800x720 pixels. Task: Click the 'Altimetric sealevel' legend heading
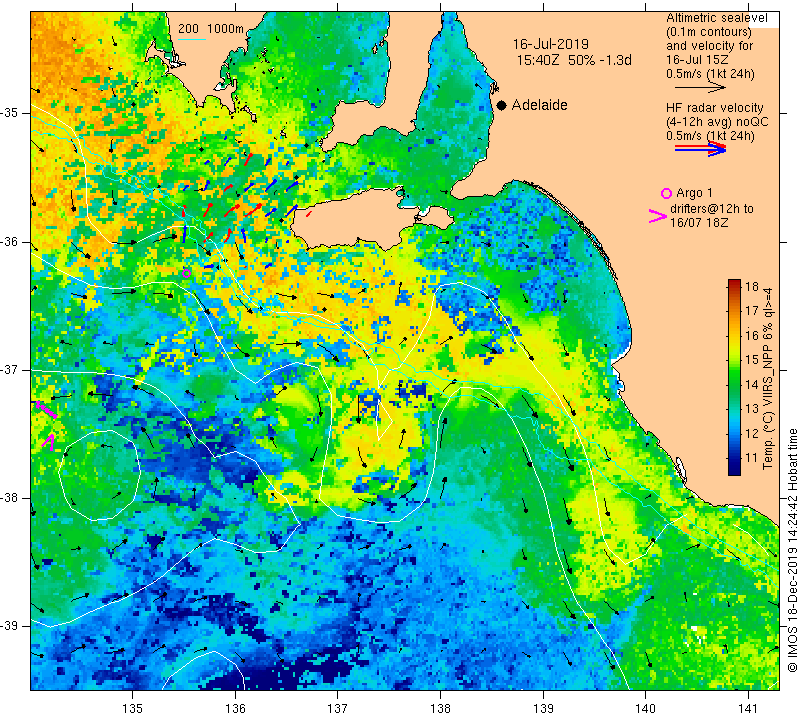[716, 18]
